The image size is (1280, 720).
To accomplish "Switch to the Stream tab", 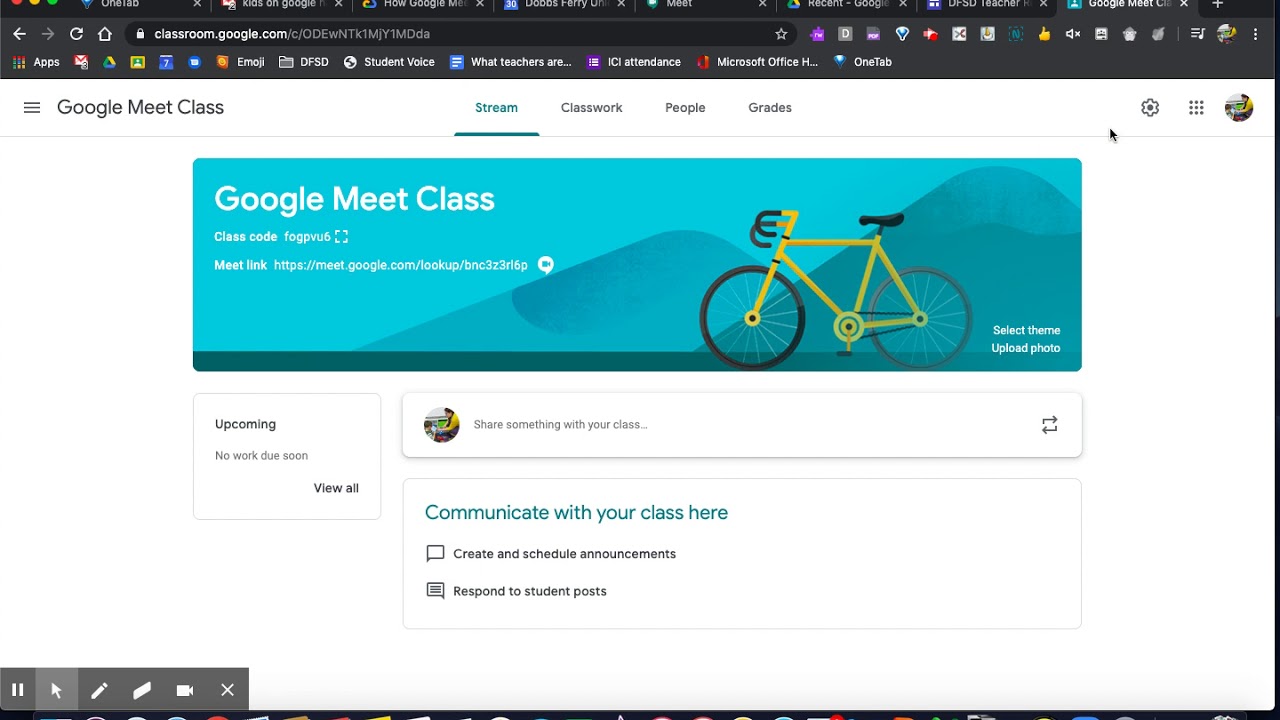I will (x=496, y=108).
